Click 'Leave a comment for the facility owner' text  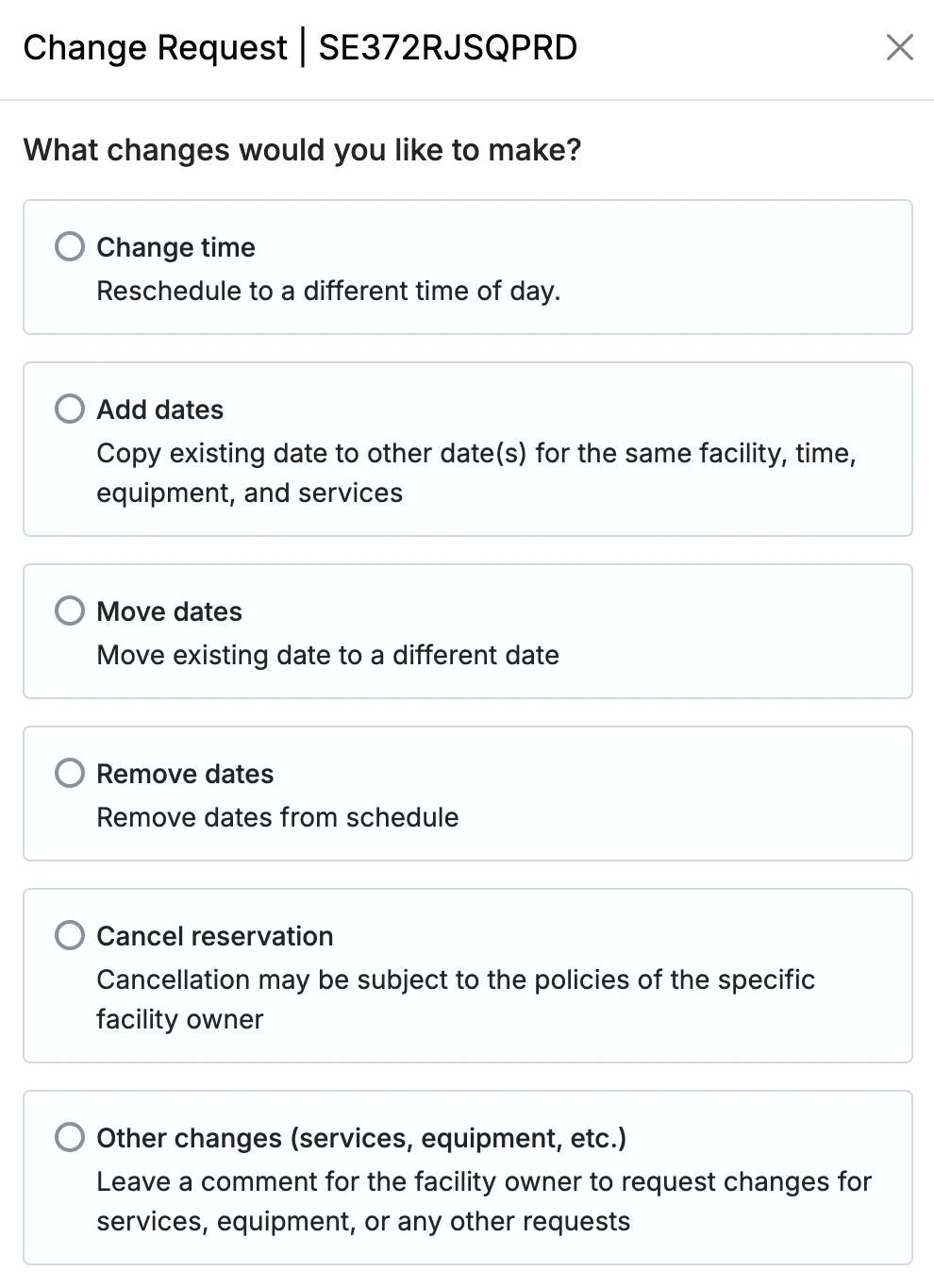484,1201
